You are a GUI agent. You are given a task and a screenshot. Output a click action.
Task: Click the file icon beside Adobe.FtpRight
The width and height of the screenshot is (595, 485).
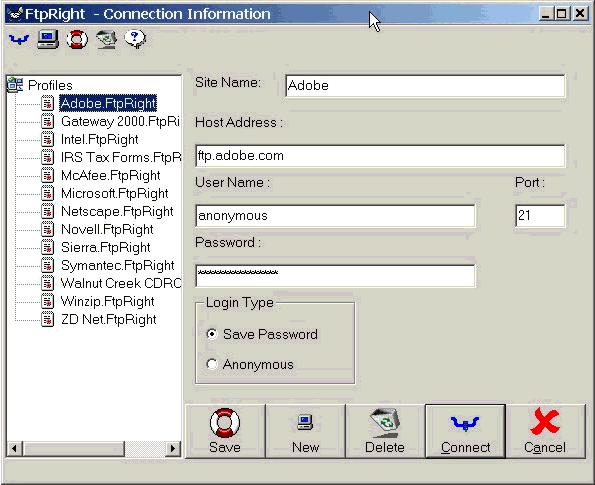click(47, 103)
